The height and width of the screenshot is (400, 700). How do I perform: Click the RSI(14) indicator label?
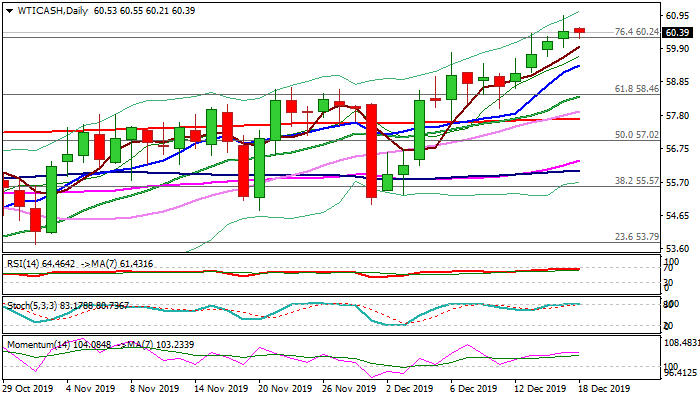[x=25, y=262]
